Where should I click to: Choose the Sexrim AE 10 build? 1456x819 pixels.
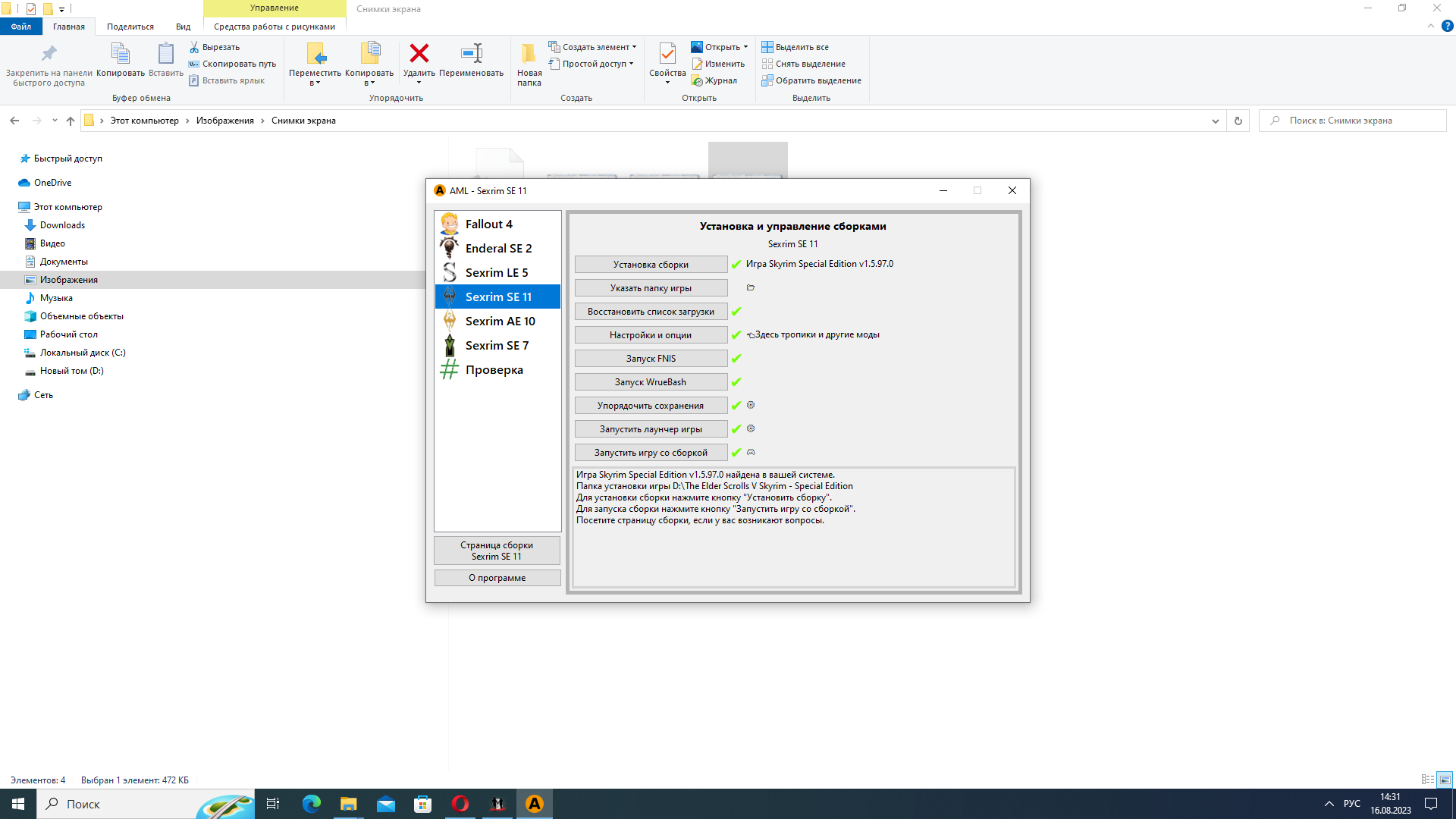pyautogui.click(x=499, y=321)
